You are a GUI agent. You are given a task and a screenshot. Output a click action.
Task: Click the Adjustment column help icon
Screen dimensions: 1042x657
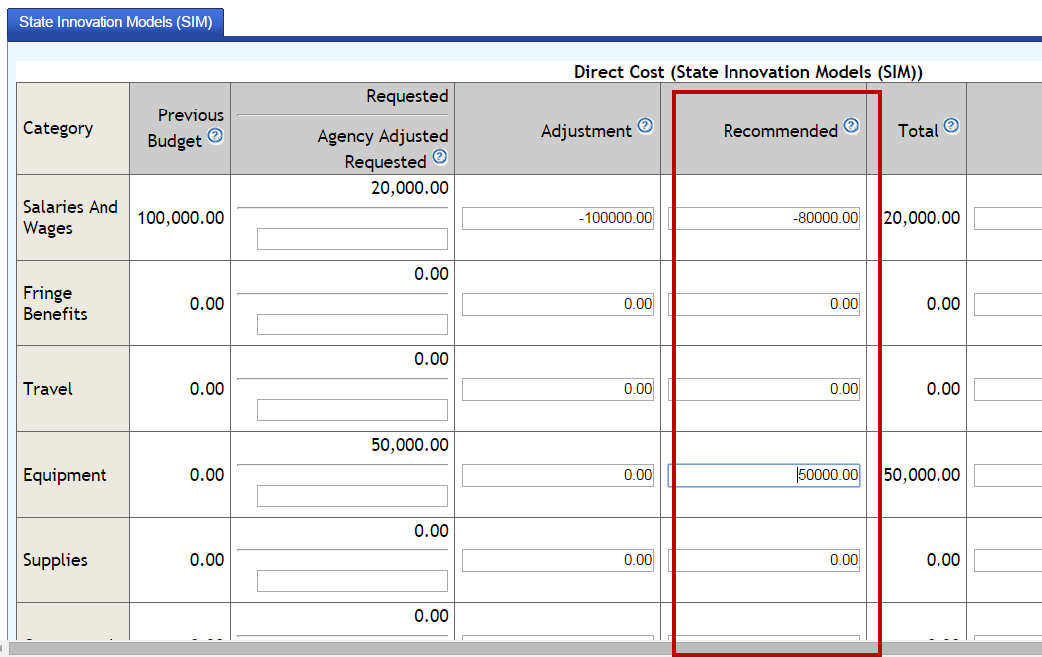coord(645,126)
